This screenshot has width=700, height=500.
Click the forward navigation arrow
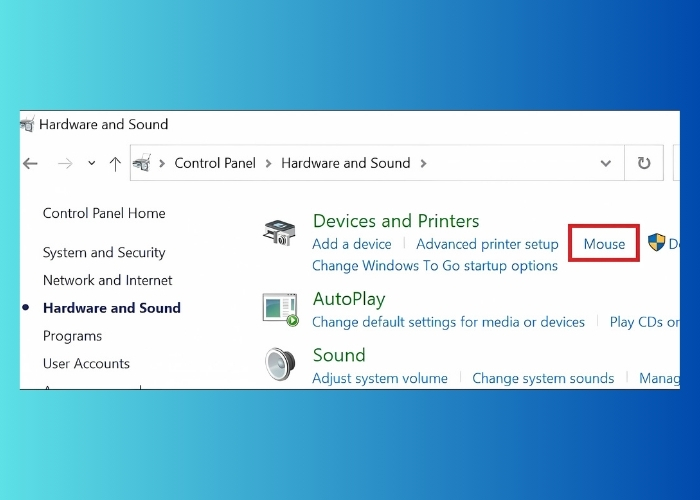pyautogui.click(x=65, y=163)
